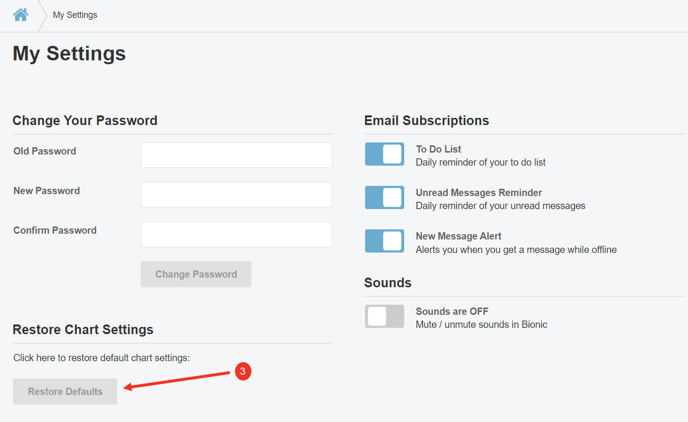Go to home via the house icon

(x=21, y=15)
